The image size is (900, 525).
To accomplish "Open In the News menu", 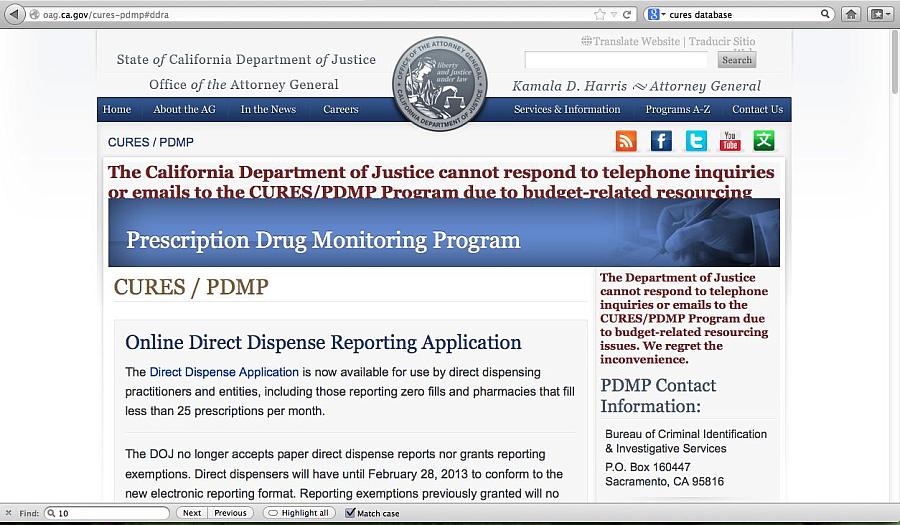I will 268,109.
